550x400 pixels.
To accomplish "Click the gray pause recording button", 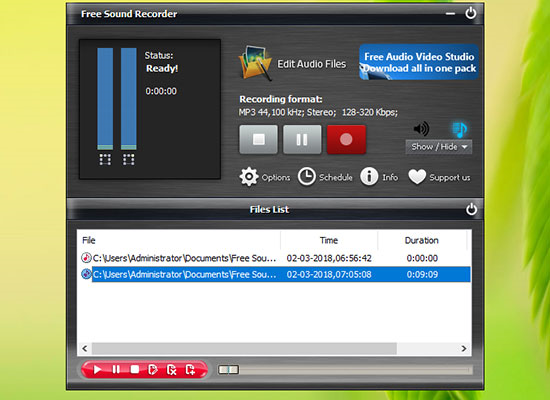I will click(302, 140).
